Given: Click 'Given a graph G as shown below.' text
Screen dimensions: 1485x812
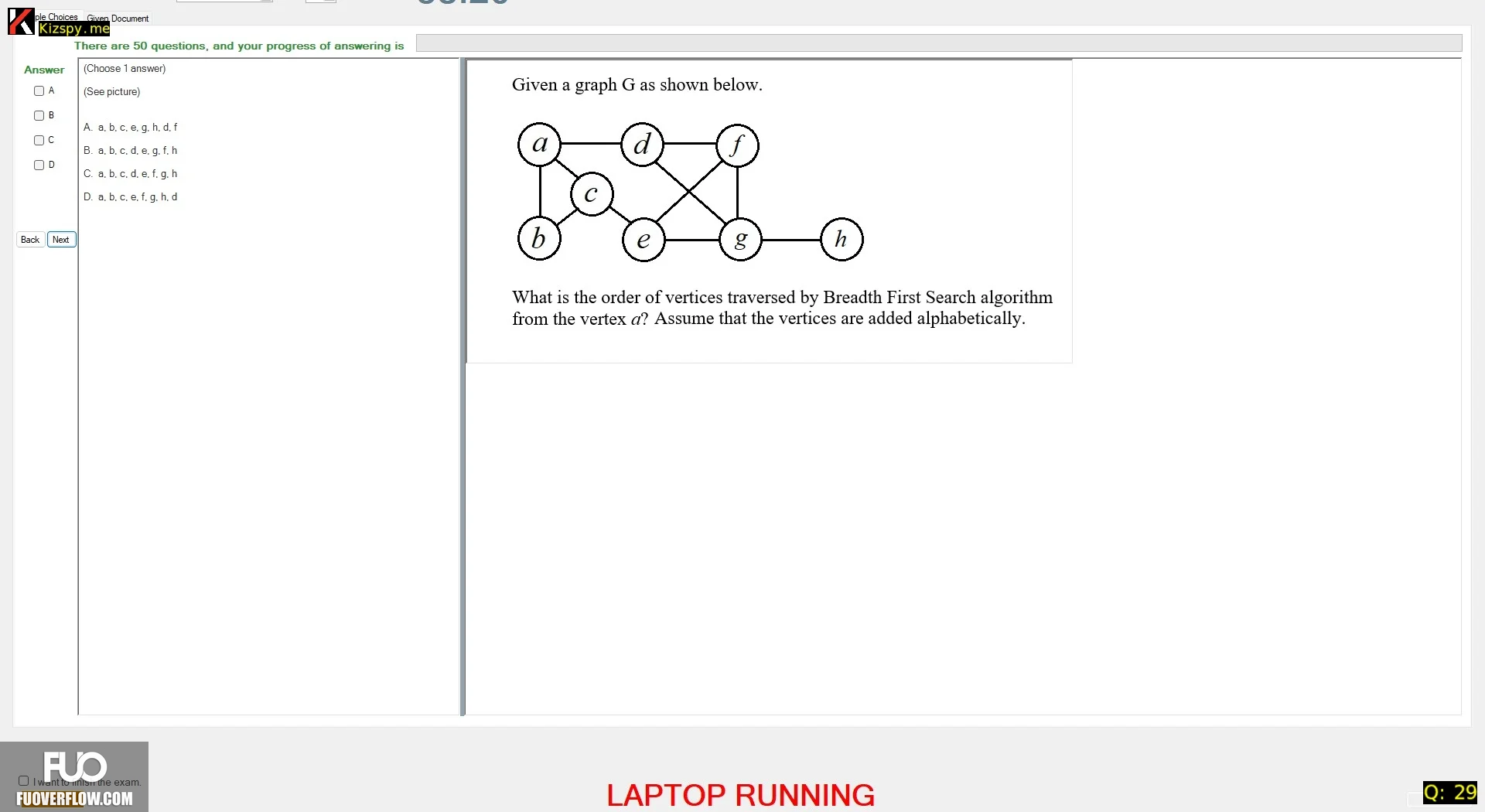Looking at the screenshot, I should (637, 85).
